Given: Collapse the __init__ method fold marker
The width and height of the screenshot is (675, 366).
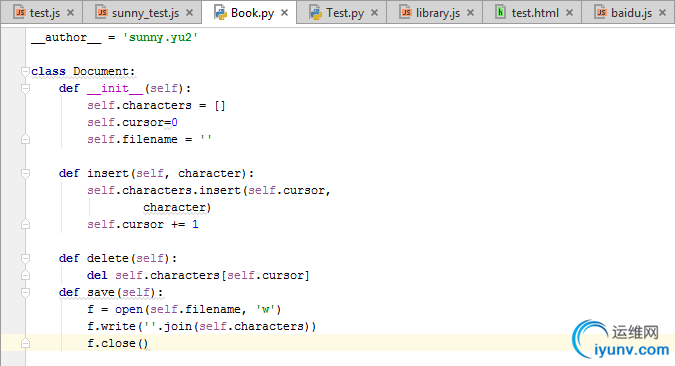Looking at the screenshot, I should 25,89.
